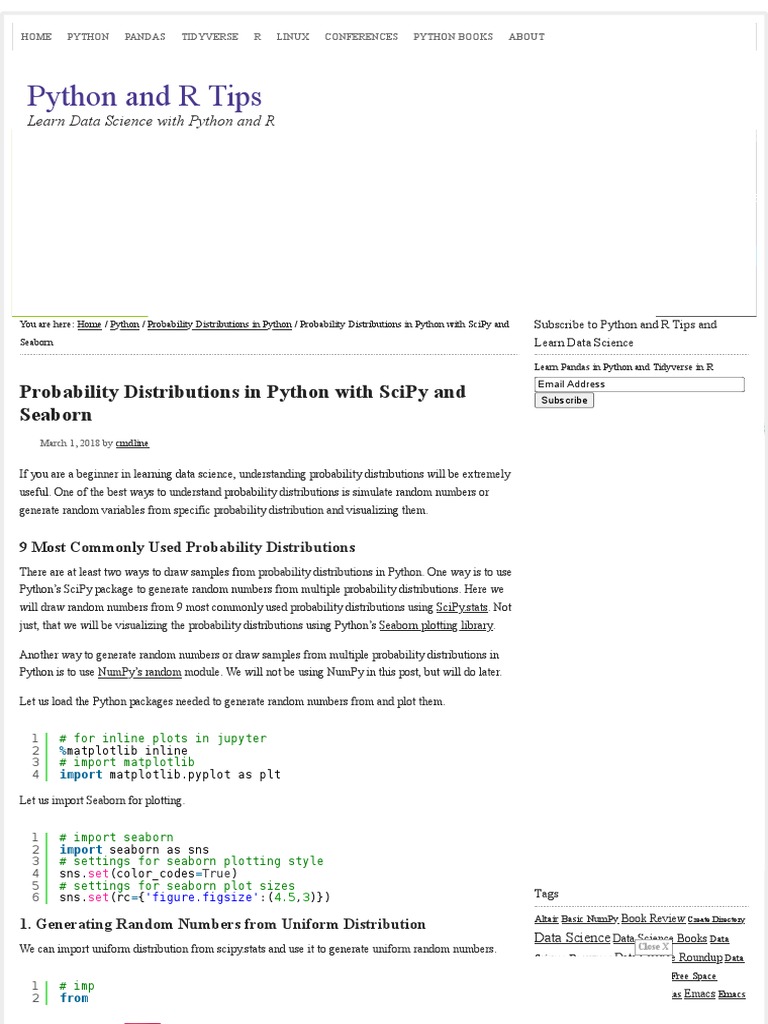Follow the Home breadcrumb link
768x1024 pixels.
(89, 324)
